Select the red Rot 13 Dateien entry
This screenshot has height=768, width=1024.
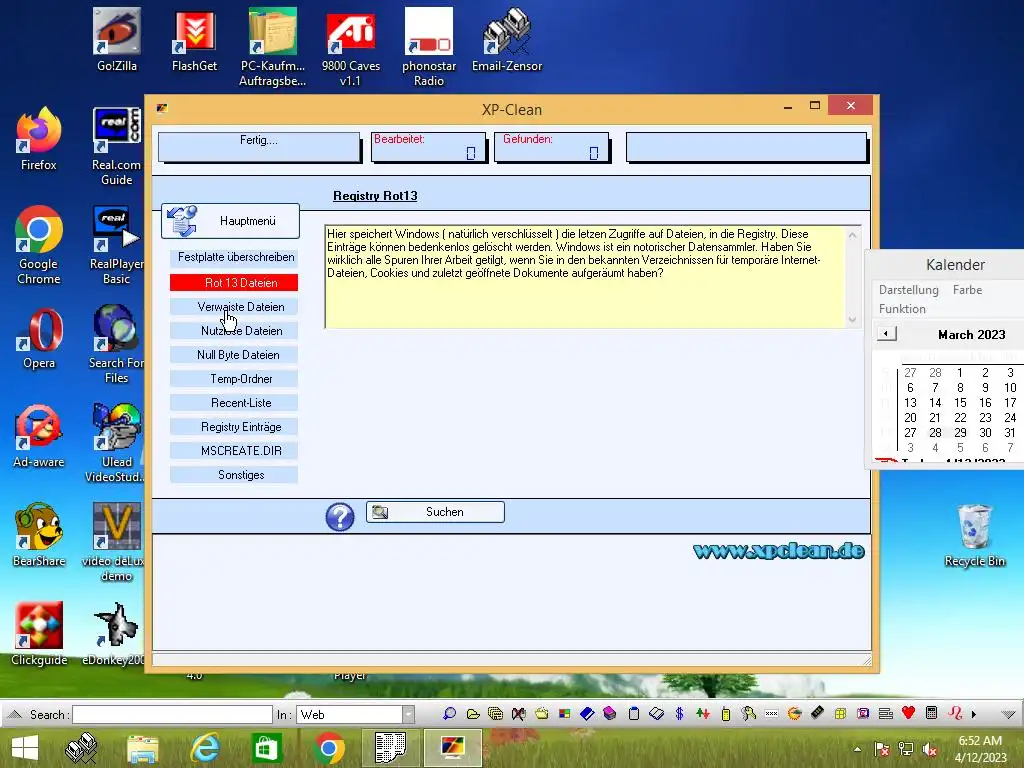coord(234,283)
